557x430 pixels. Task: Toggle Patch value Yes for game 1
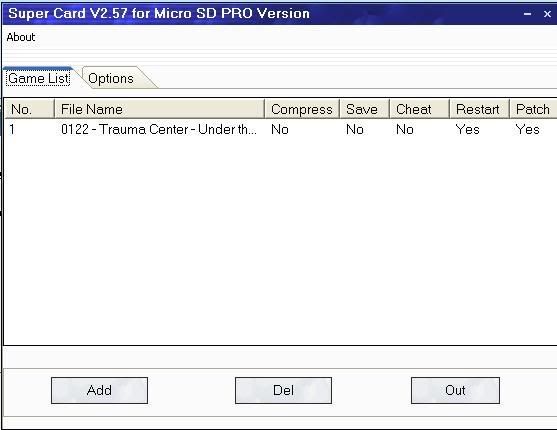coord(528,129)
